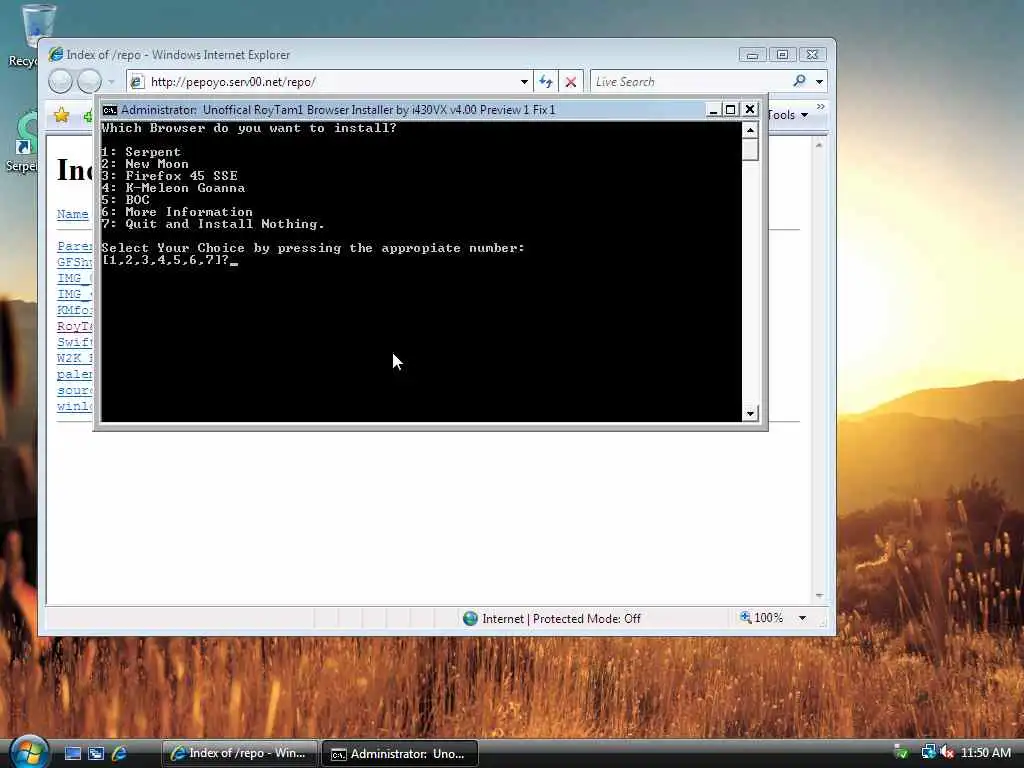Click the Internet Explorer forward button
Image resolution: width=1024 pixels, height=768 pixels.
pos(89,82)
